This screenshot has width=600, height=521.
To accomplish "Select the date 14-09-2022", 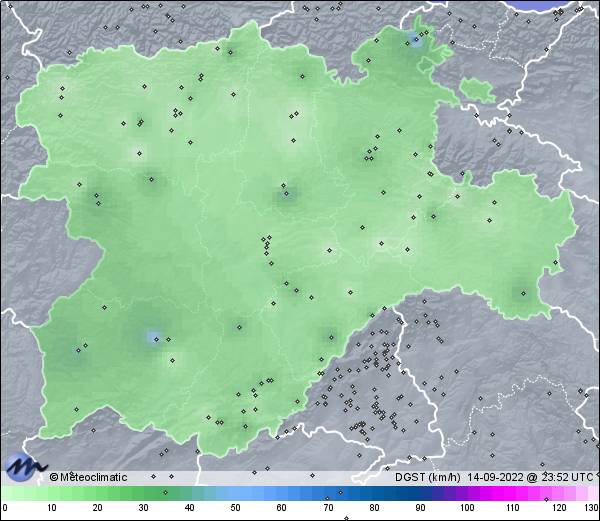I will 495,477.
